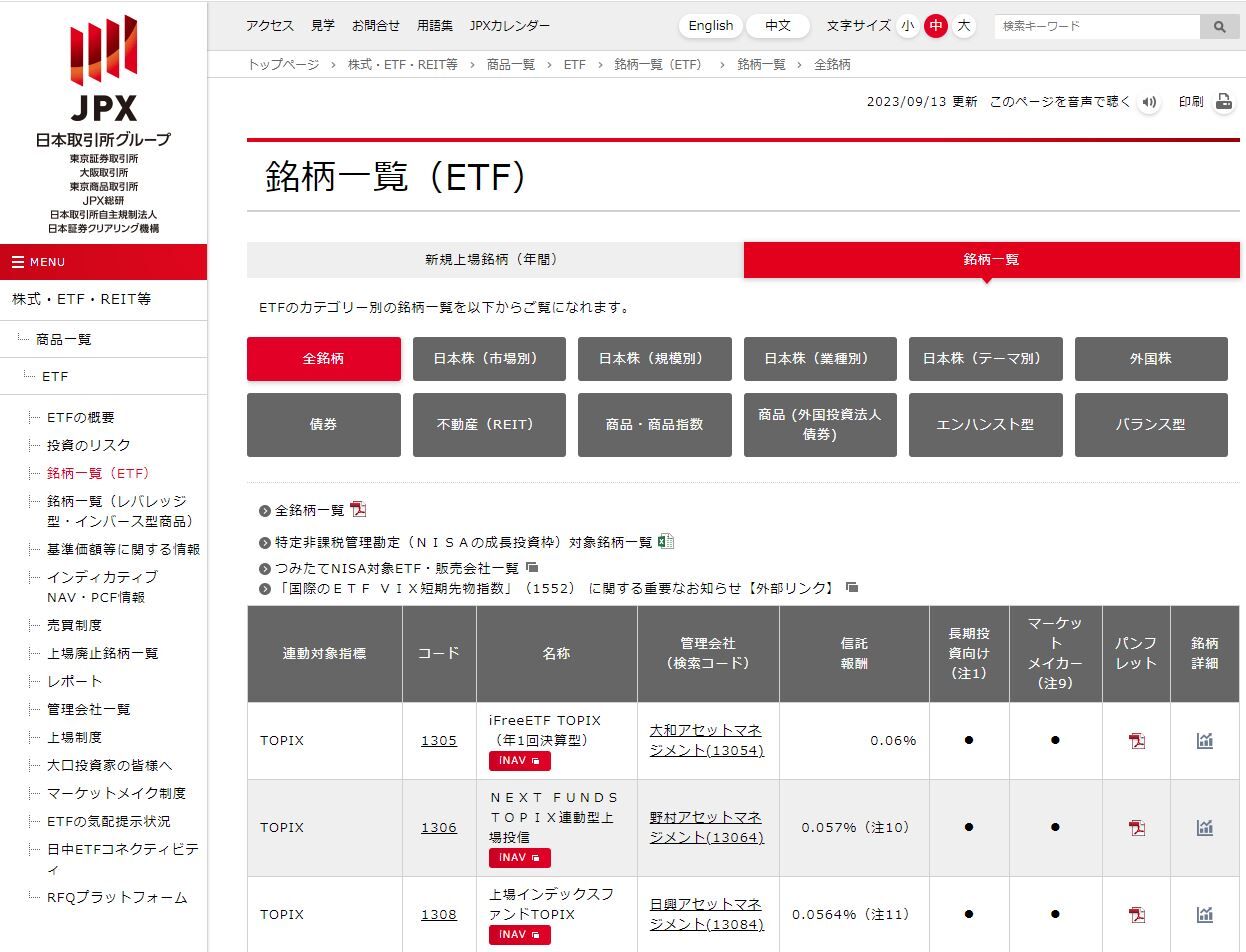Open issue detail chart for 1305
Image resolution: width=1246 pixels, height=952 pixels.
1205,741
